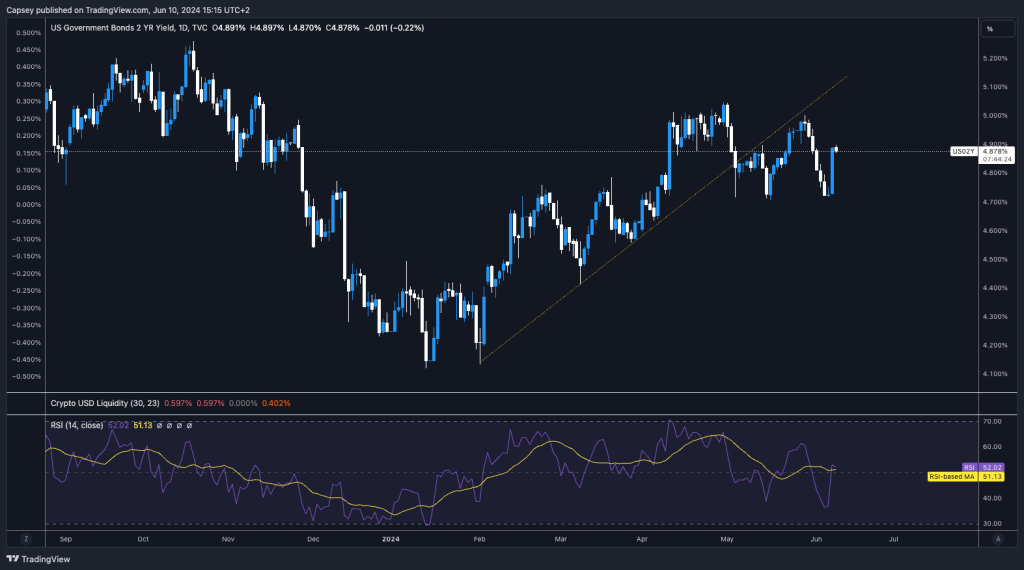Toggle the A auto-scale button
The width and height of the screenshot is (1024, 570).
[997, 538]
